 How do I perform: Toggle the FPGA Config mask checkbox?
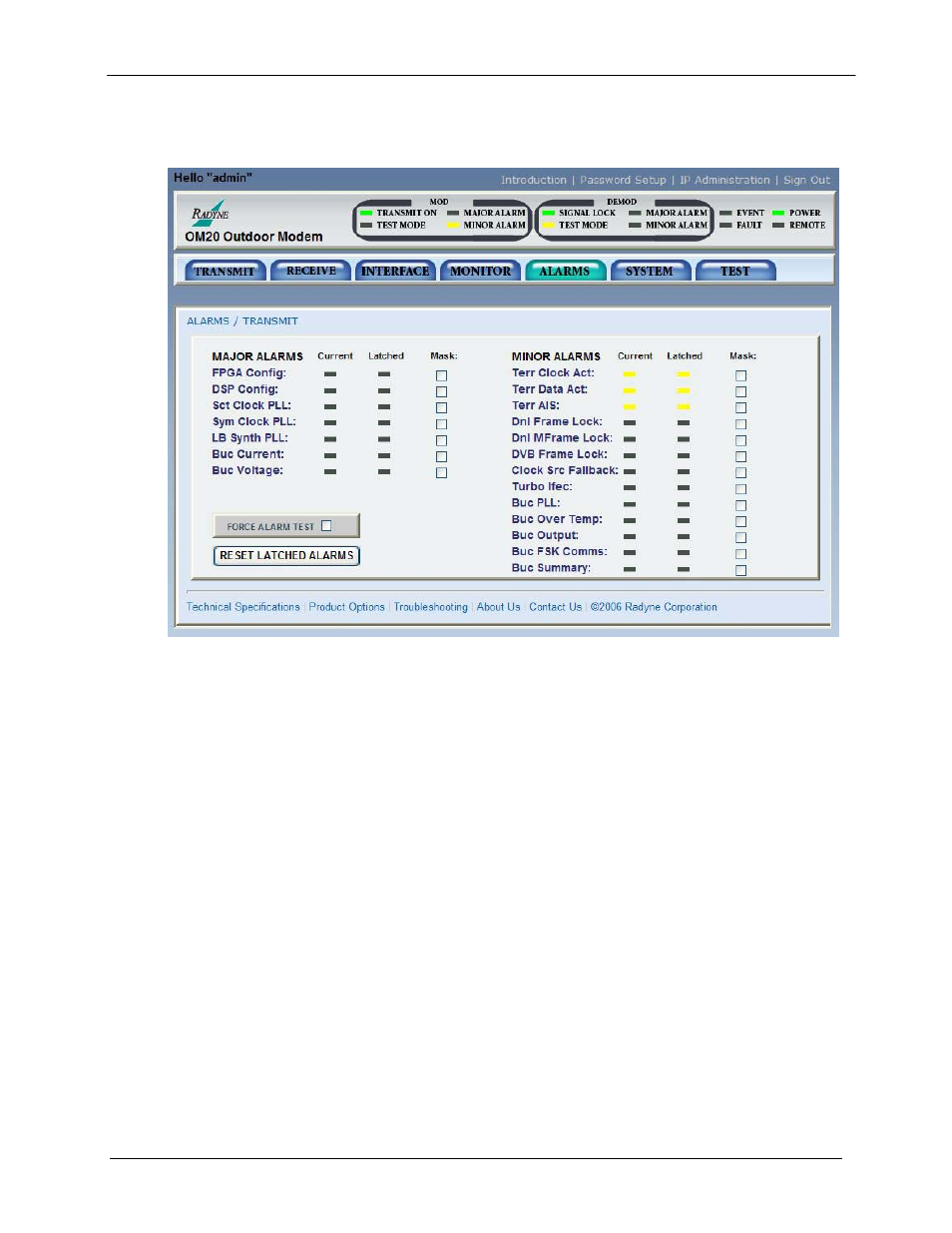[x=441, y=375]
